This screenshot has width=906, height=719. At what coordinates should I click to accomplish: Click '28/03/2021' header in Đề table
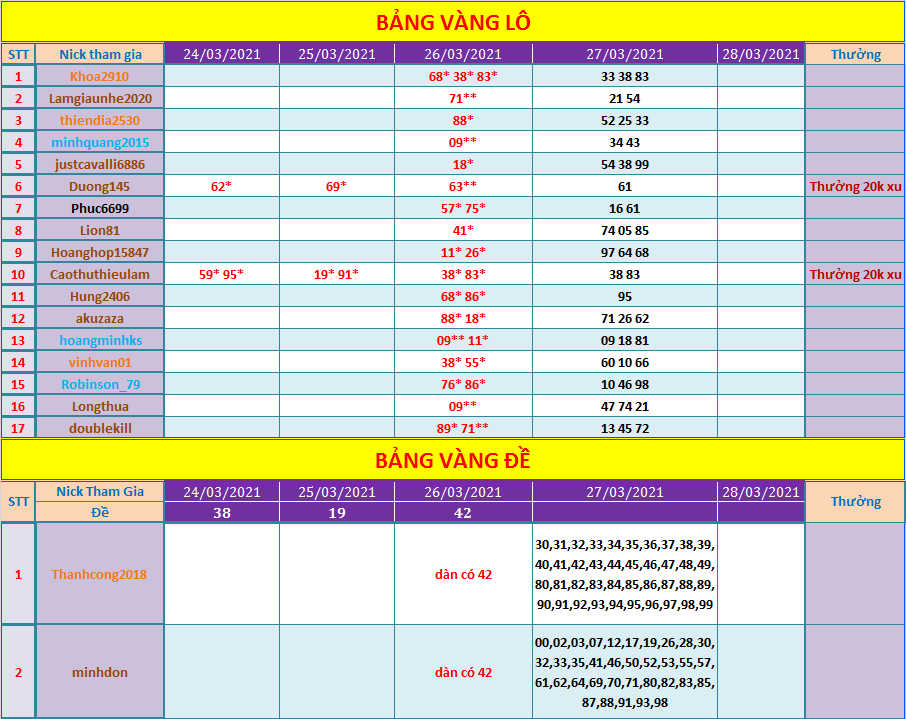[x=760, y=492]
